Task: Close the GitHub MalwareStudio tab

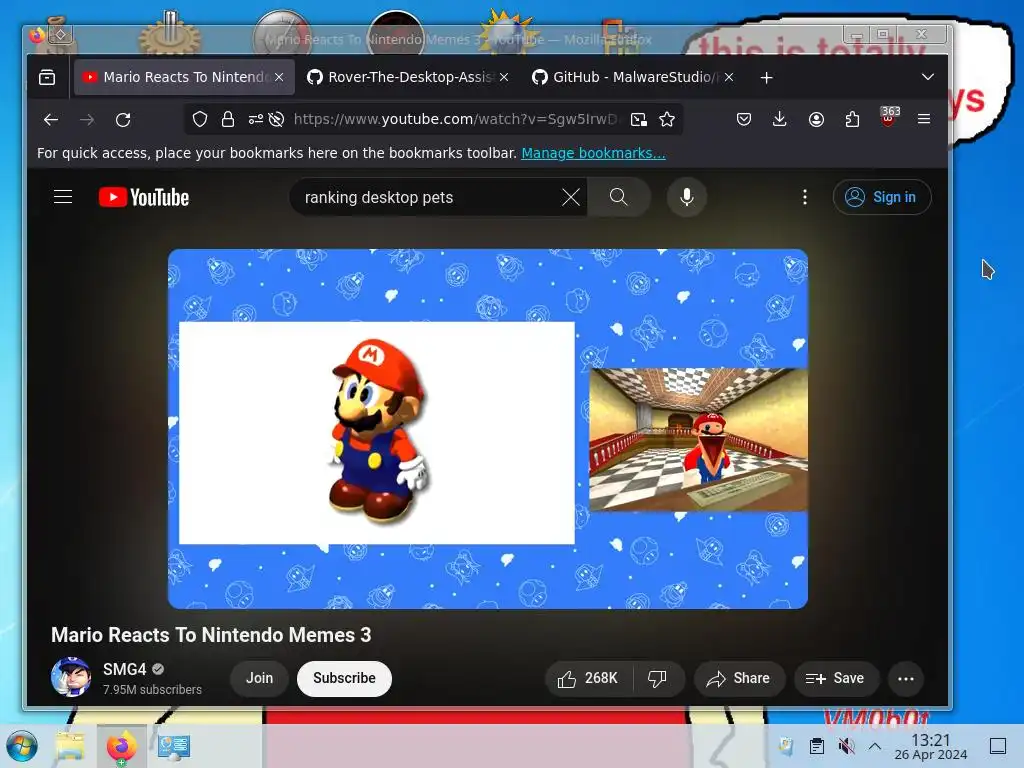Action: [729, 77]
